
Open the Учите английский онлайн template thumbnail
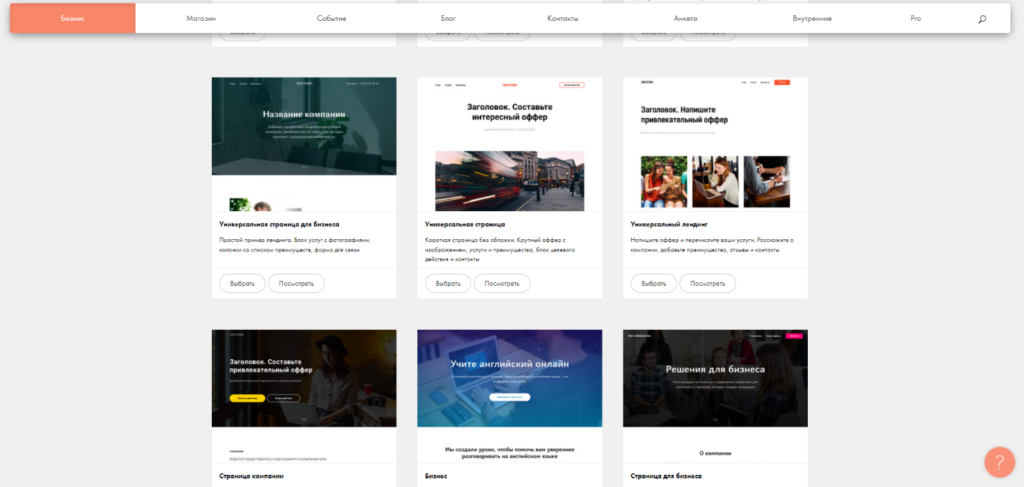pyautogui.click(x=509, y=396)
